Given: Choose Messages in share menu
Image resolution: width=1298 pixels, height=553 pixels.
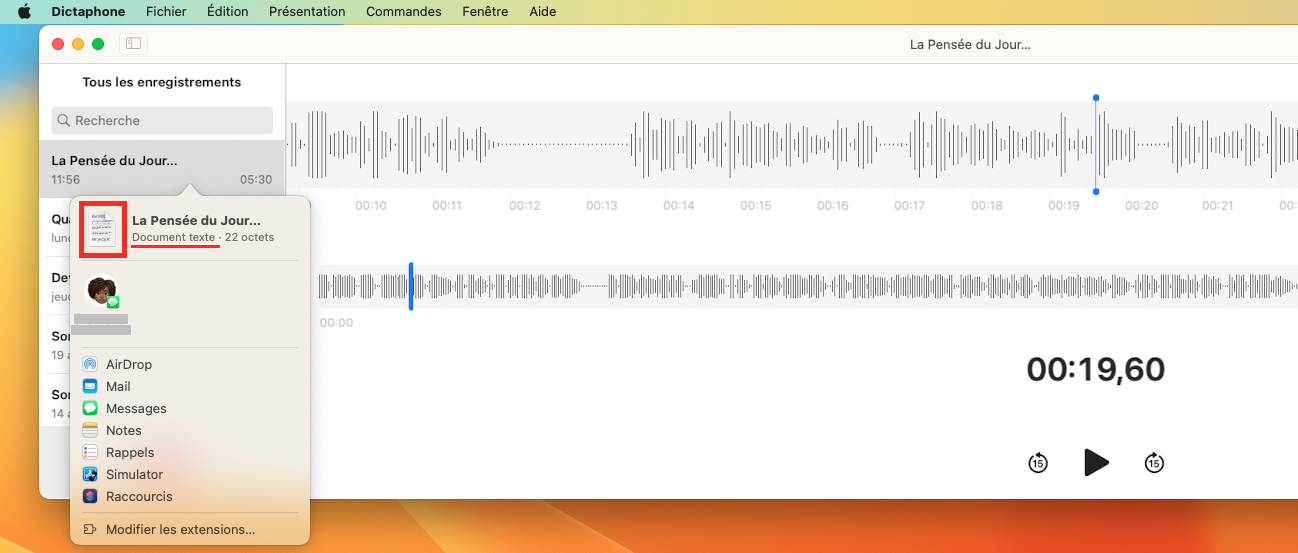Looking at the screenshot, I should pos(136,409).
